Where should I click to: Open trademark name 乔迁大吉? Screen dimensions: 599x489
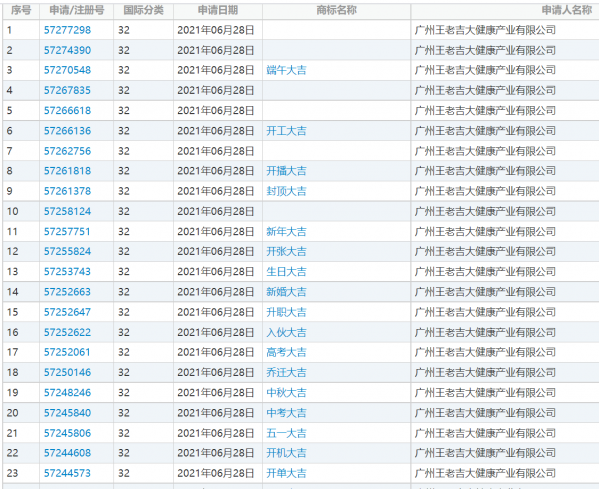tap(286, 373)
